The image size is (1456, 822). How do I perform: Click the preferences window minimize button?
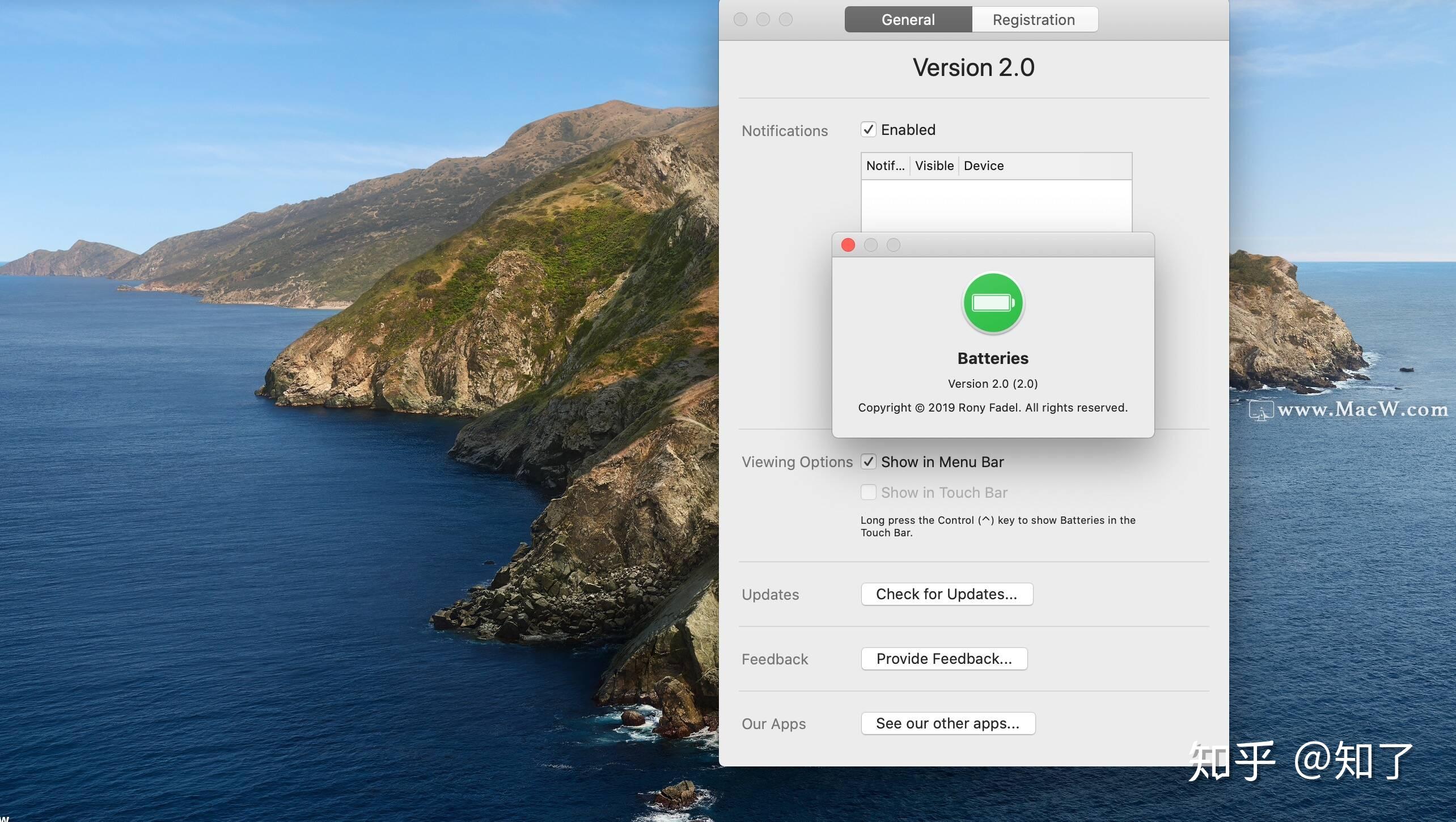pyautogui.click(x=763, y=19)
